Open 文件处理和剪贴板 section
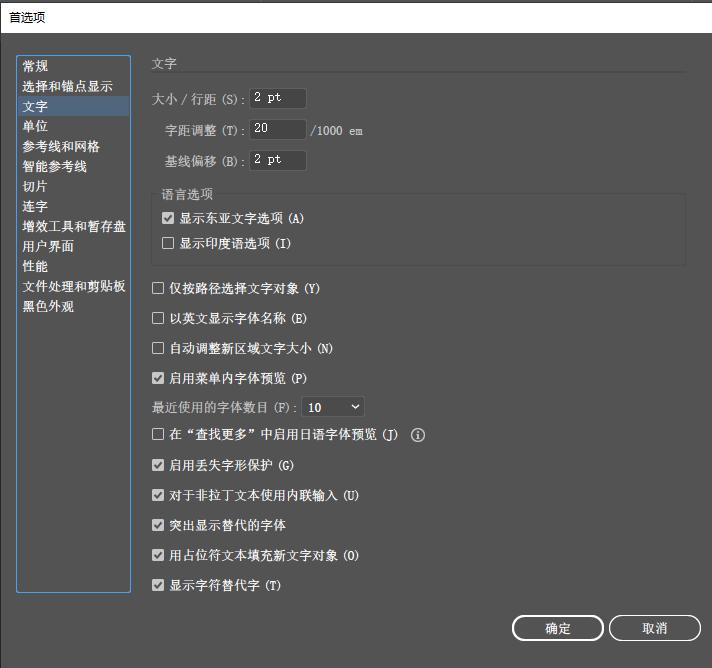The height and width of the screenshot is (668, 712). (74, 286)
